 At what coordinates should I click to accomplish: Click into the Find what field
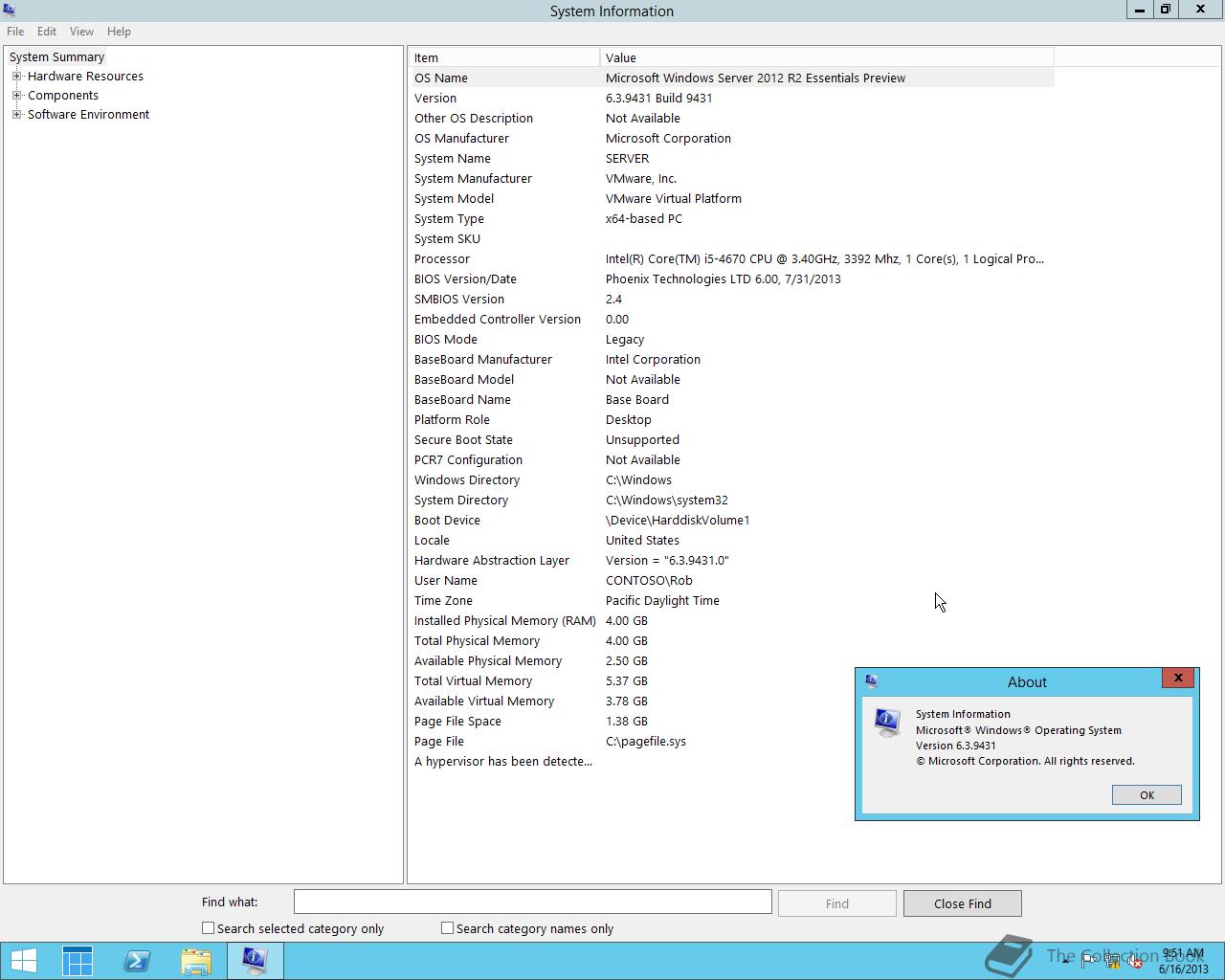(x=532, y=902)
